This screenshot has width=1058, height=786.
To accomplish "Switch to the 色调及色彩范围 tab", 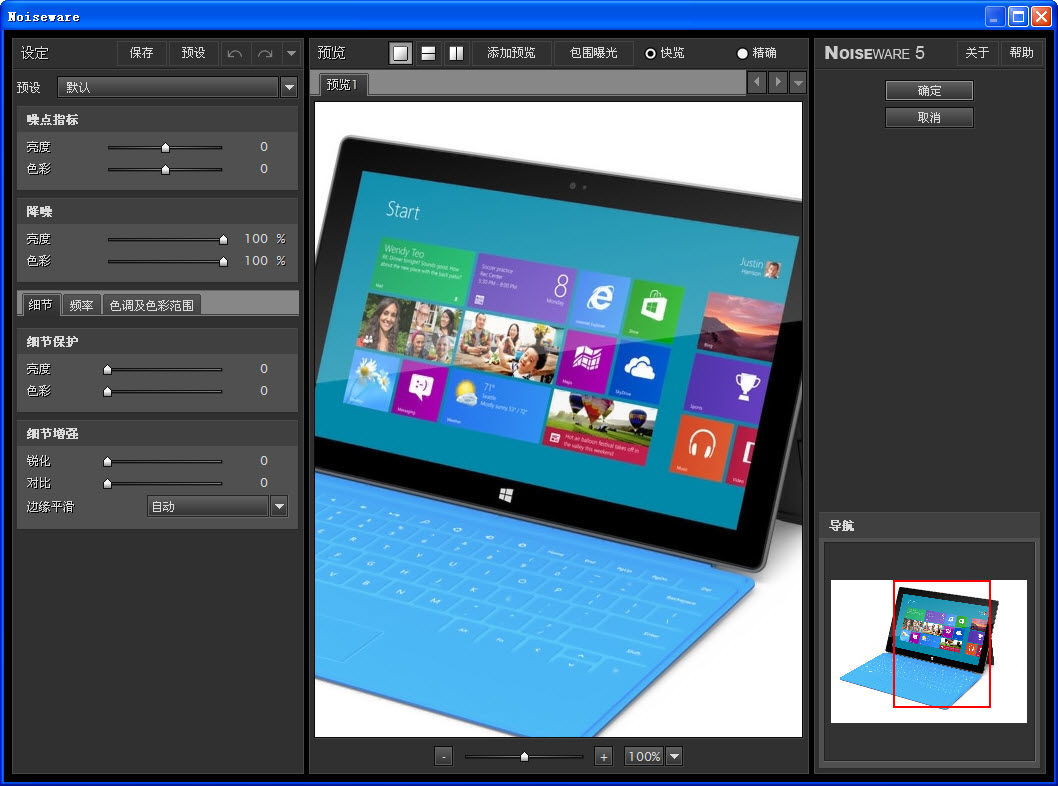I will (151, 306).
